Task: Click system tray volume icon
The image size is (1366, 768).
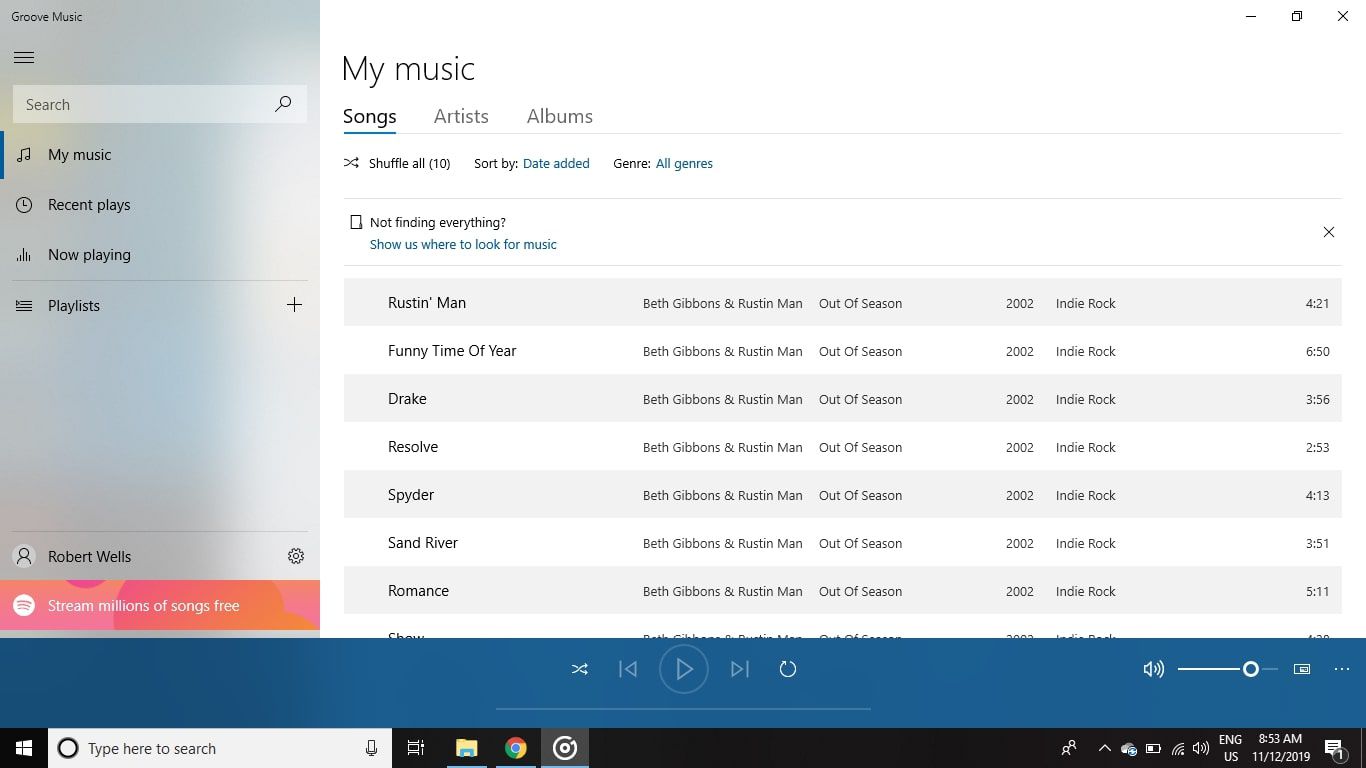Action: (x=1201, y=748)
